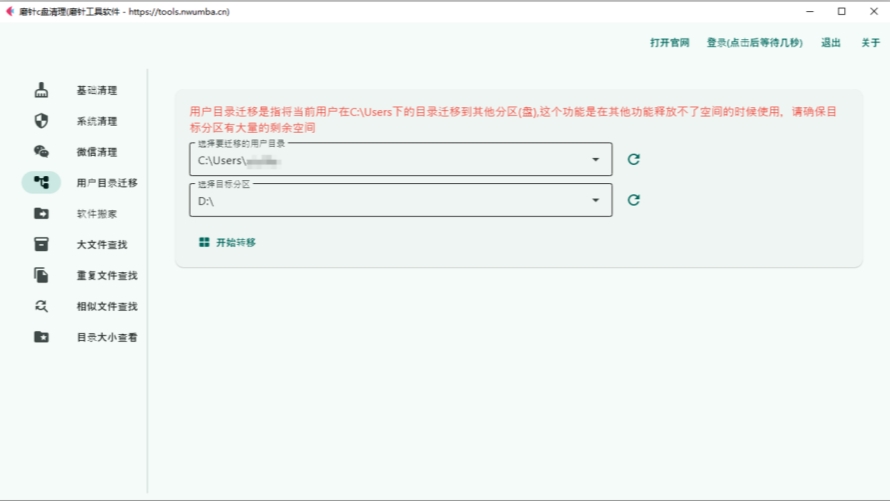
Task: Open 目录大小查看 label in sidebar
Action: [x=107, y=337]
